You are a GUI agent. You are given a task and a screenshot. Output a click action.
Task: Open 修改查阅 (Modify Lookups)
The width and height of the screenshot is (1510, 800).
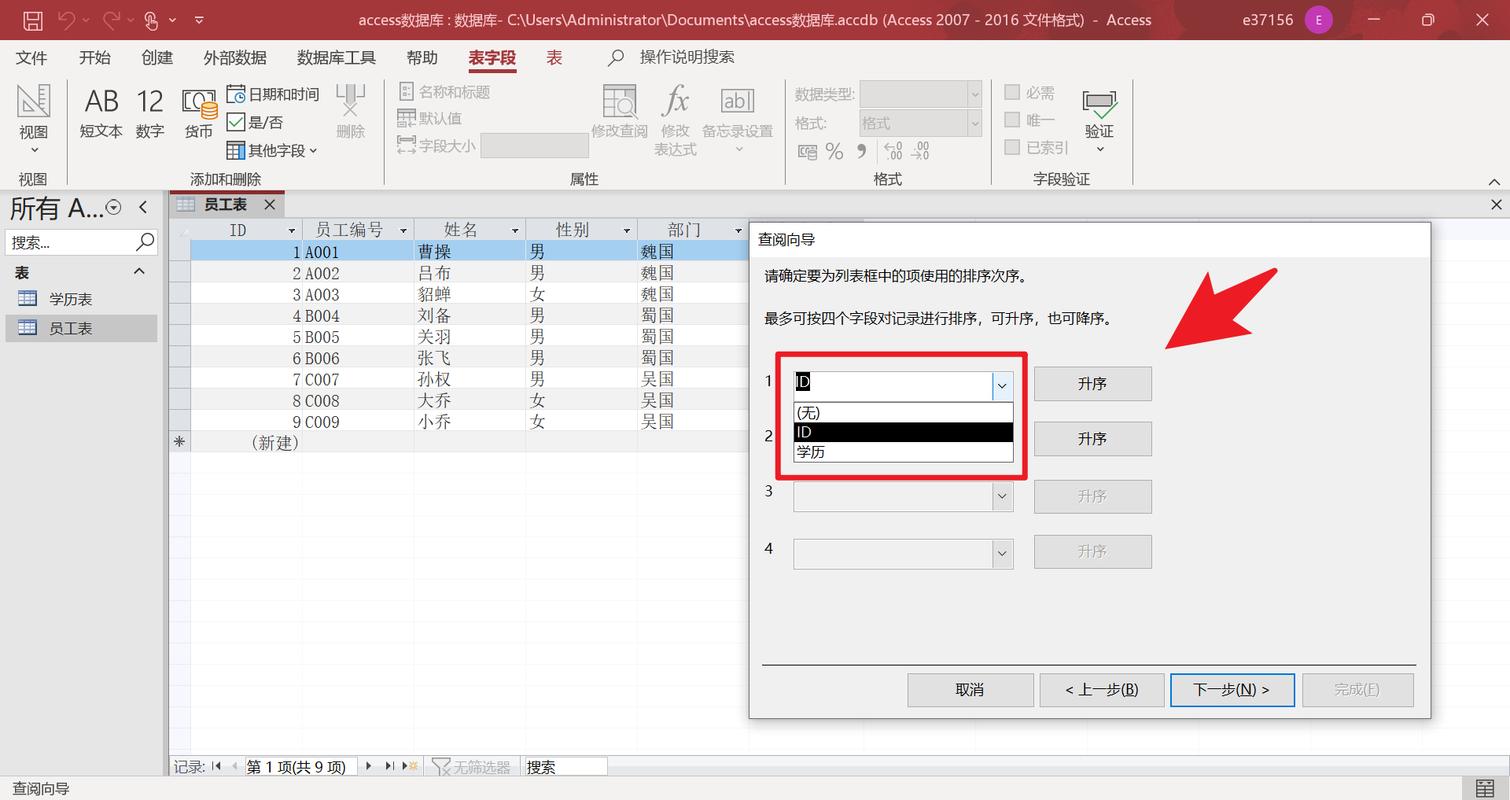coord(620,112)
